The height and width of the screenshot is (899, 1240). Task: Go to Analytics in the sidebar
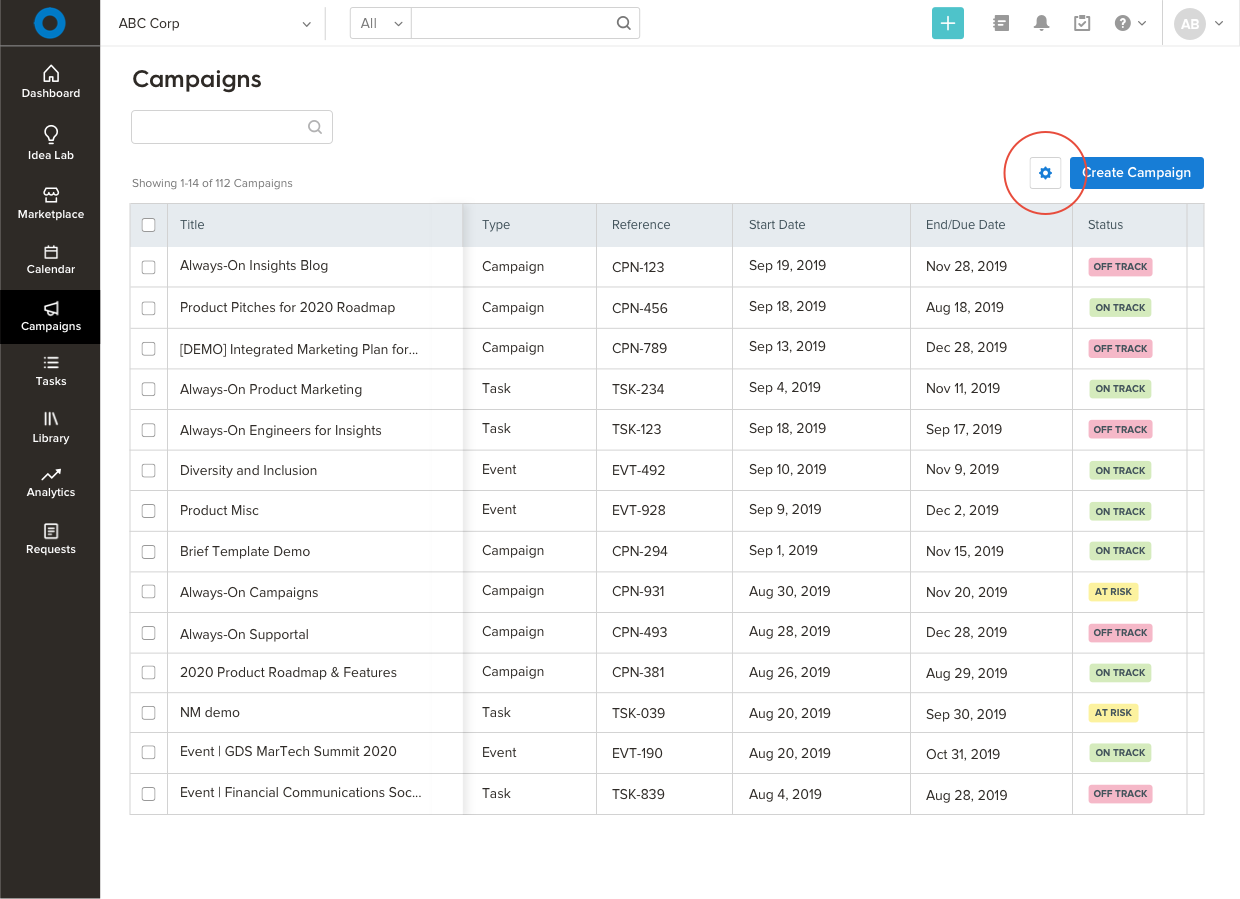51,482
